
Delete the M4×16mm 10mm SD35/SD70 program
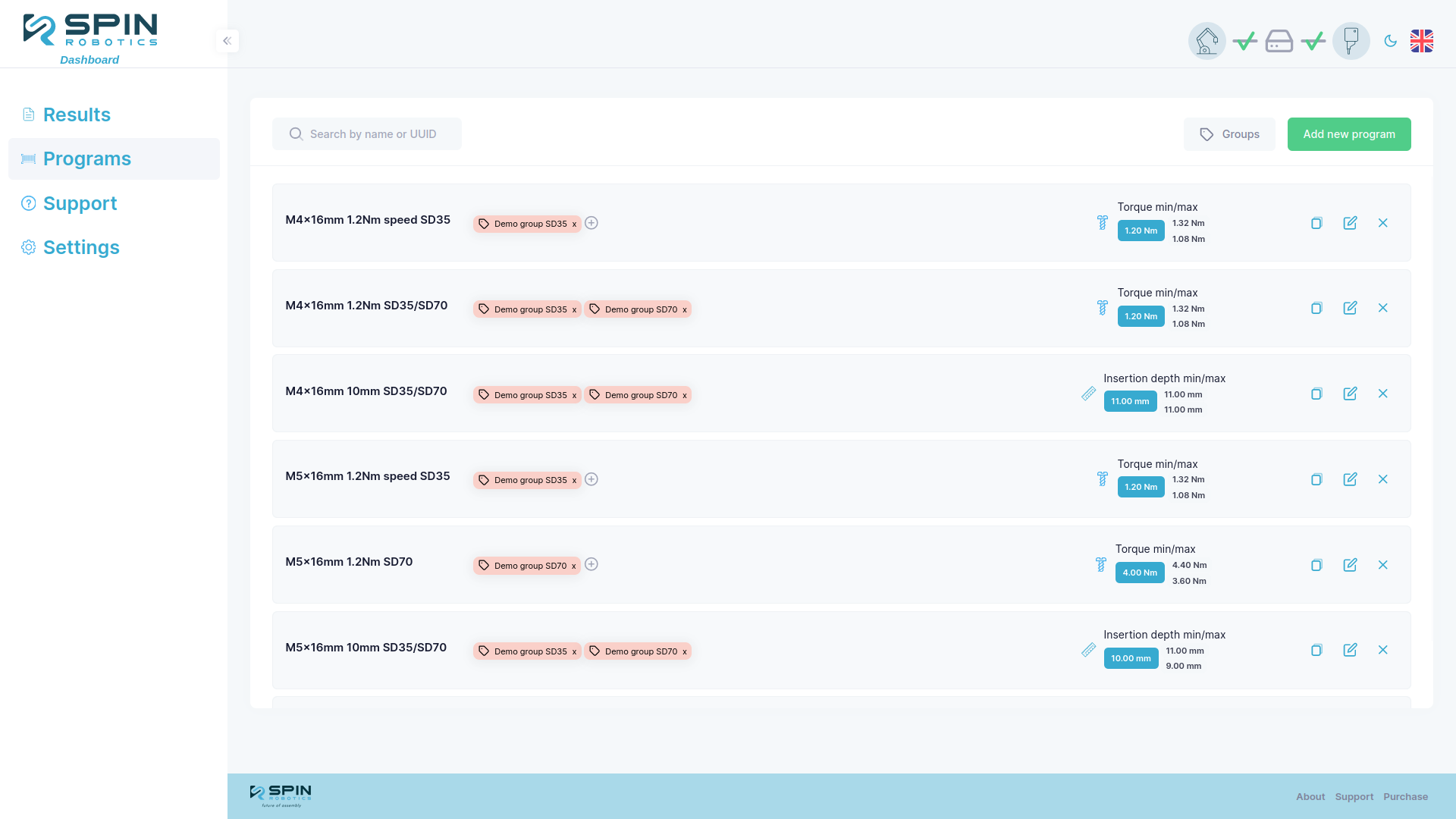tap(1382, 394)
